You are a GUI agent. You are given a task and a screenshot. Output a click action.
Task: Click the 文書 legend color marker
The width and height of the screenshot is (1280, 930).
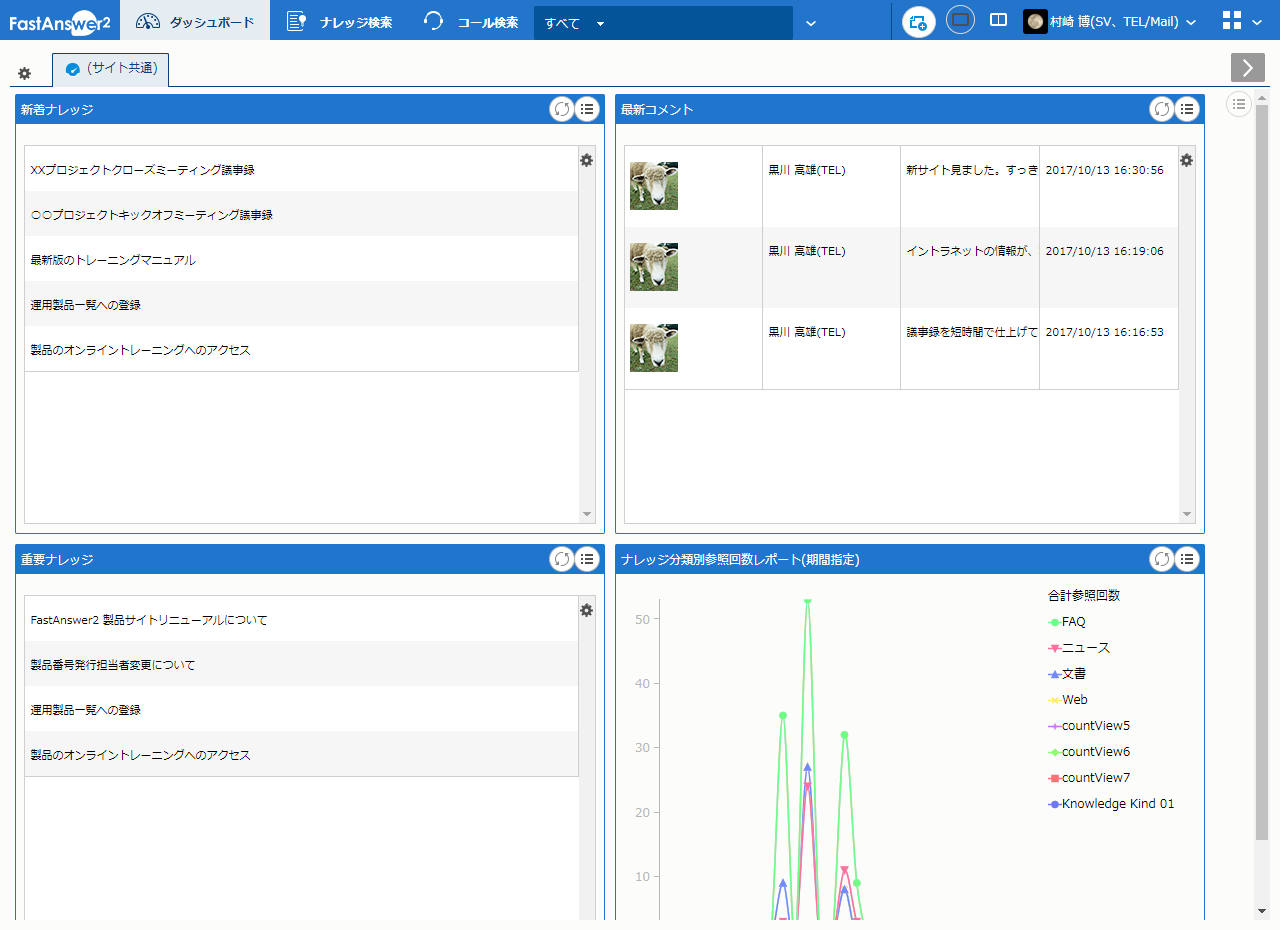coord(1054,674)
